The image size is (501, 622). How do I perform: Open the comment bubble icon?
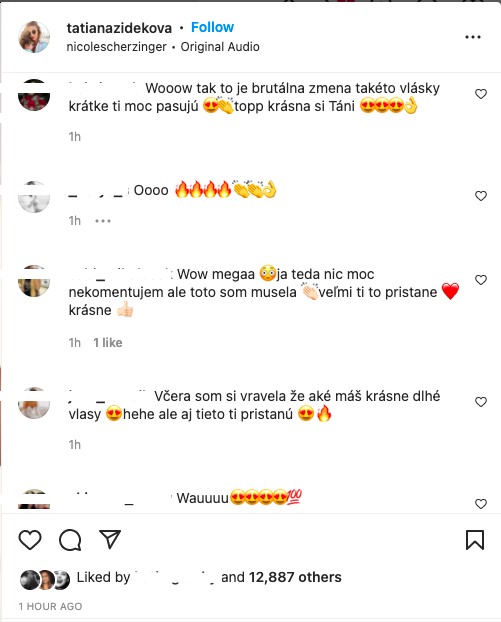(70, 540)
